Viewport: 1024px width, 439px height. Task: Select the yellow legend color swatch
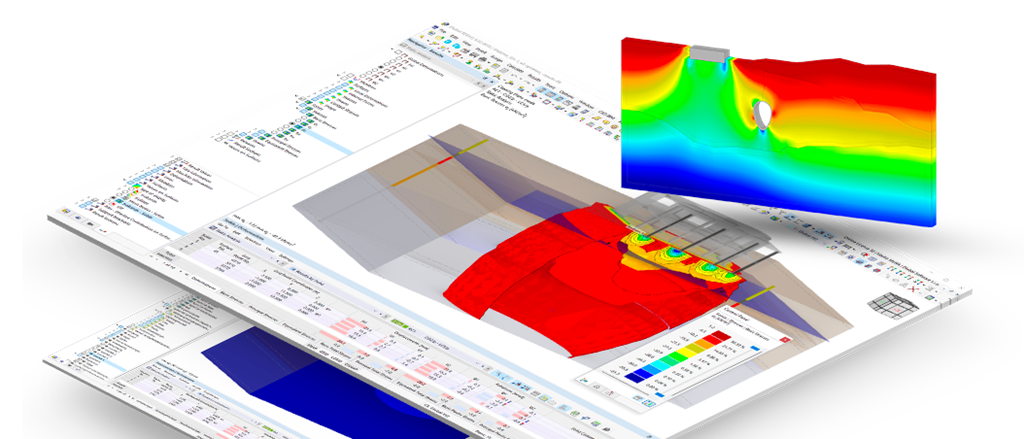click(686, 352)
